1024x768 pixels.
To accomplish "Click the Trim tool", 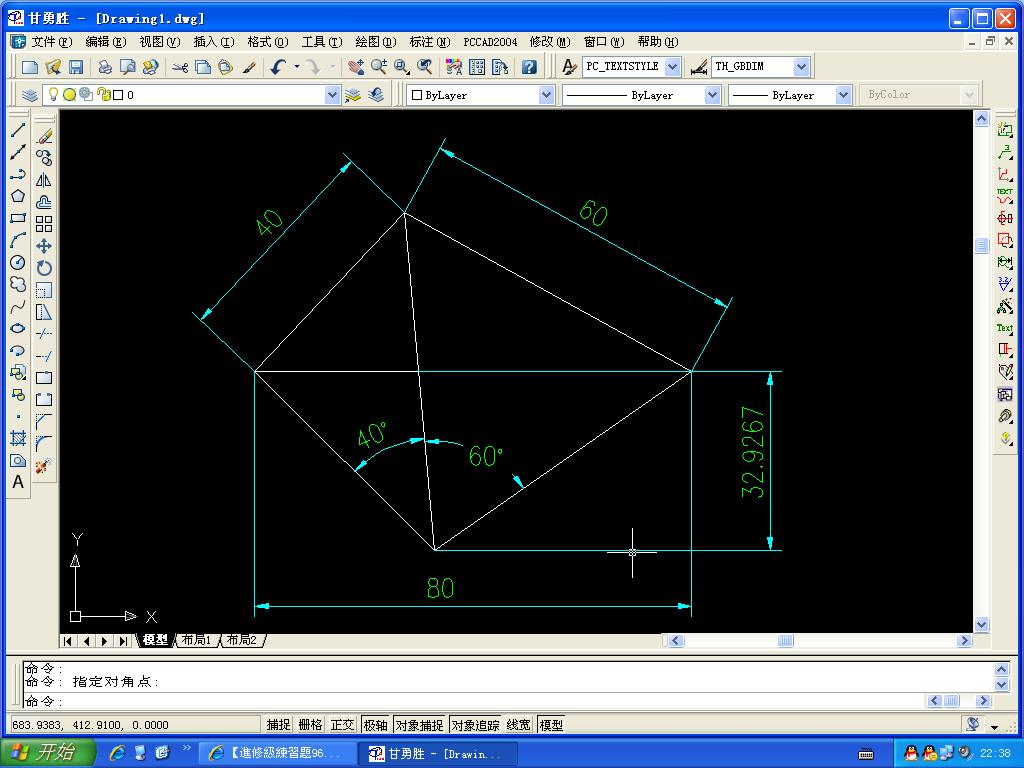I will point(44,334).
